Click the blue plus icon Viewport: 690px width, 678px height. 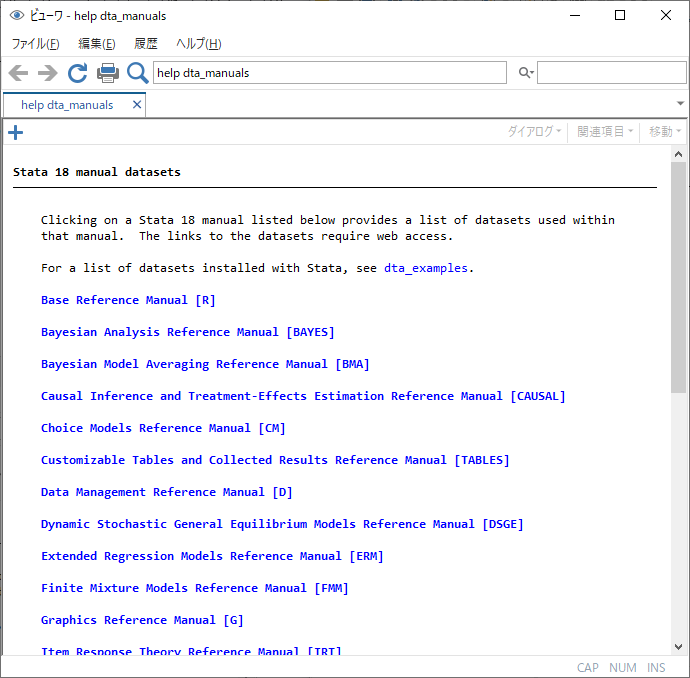15,132
